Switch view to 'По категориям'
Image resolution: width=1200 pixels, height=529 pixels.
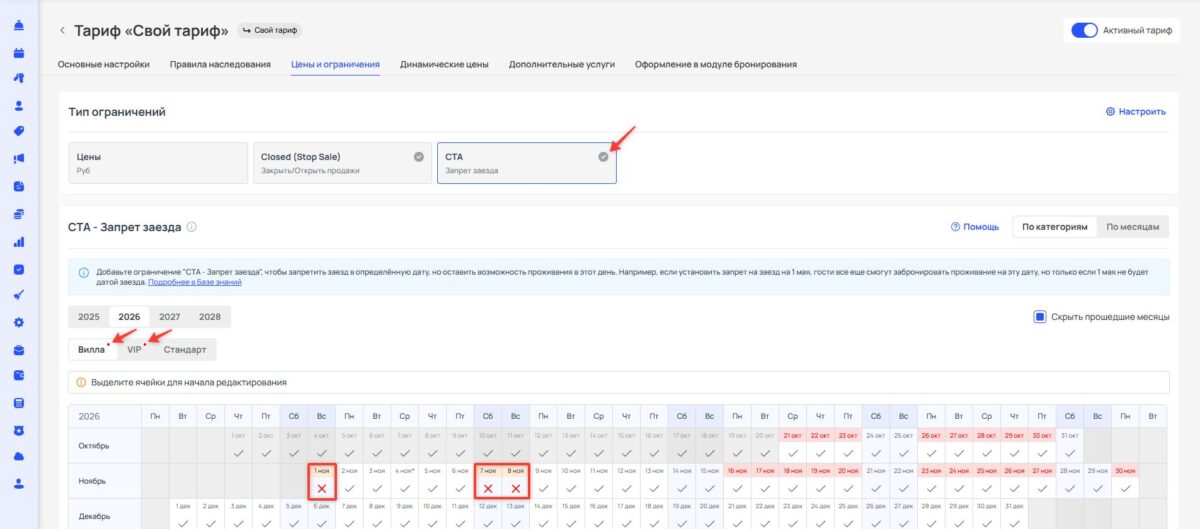(1055, 227)
